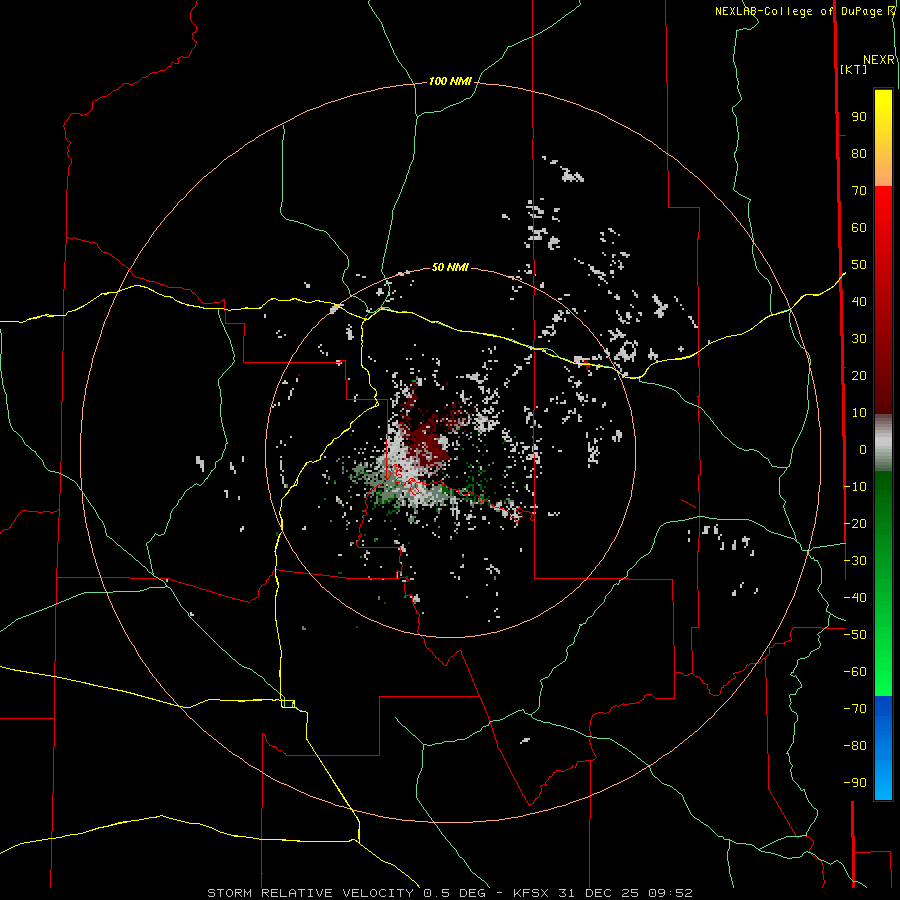The height and width of the screenshot is (900, 900).
Task: Click the [KT] units label
Action: point(854,69)
